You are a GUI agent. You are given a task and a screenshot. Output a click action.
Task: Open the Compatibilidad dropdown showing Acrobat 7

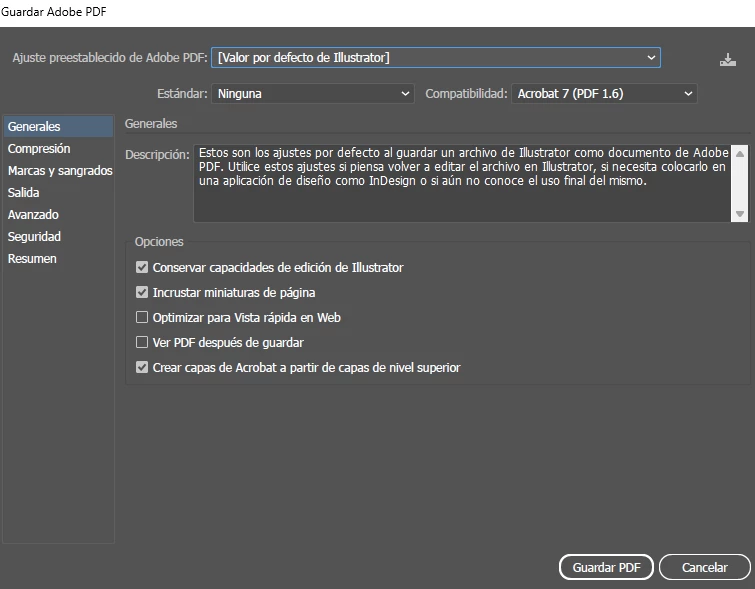click(604, 93)
